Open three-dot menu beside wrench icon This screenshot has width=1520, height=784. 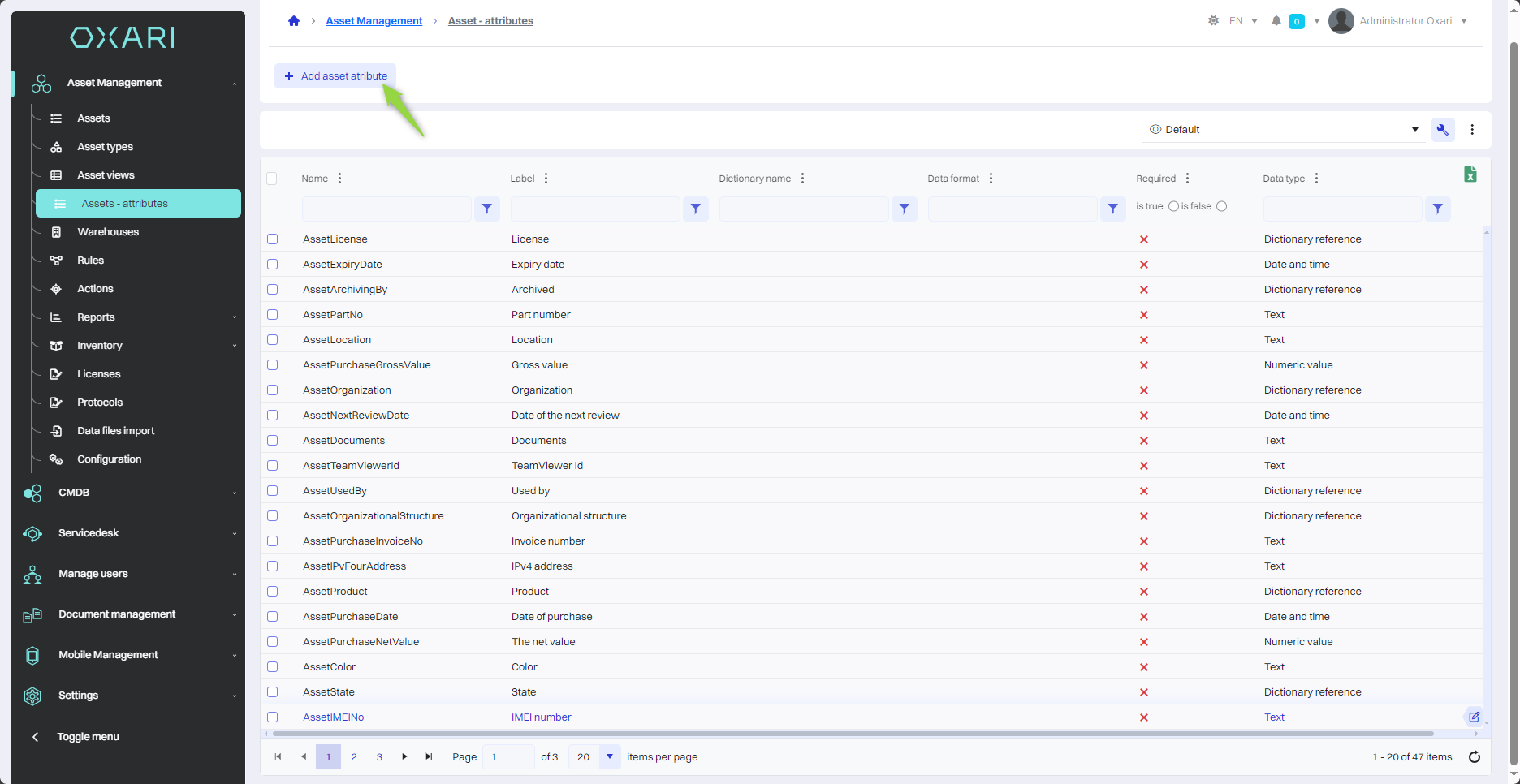click(x=1472, y=130)
